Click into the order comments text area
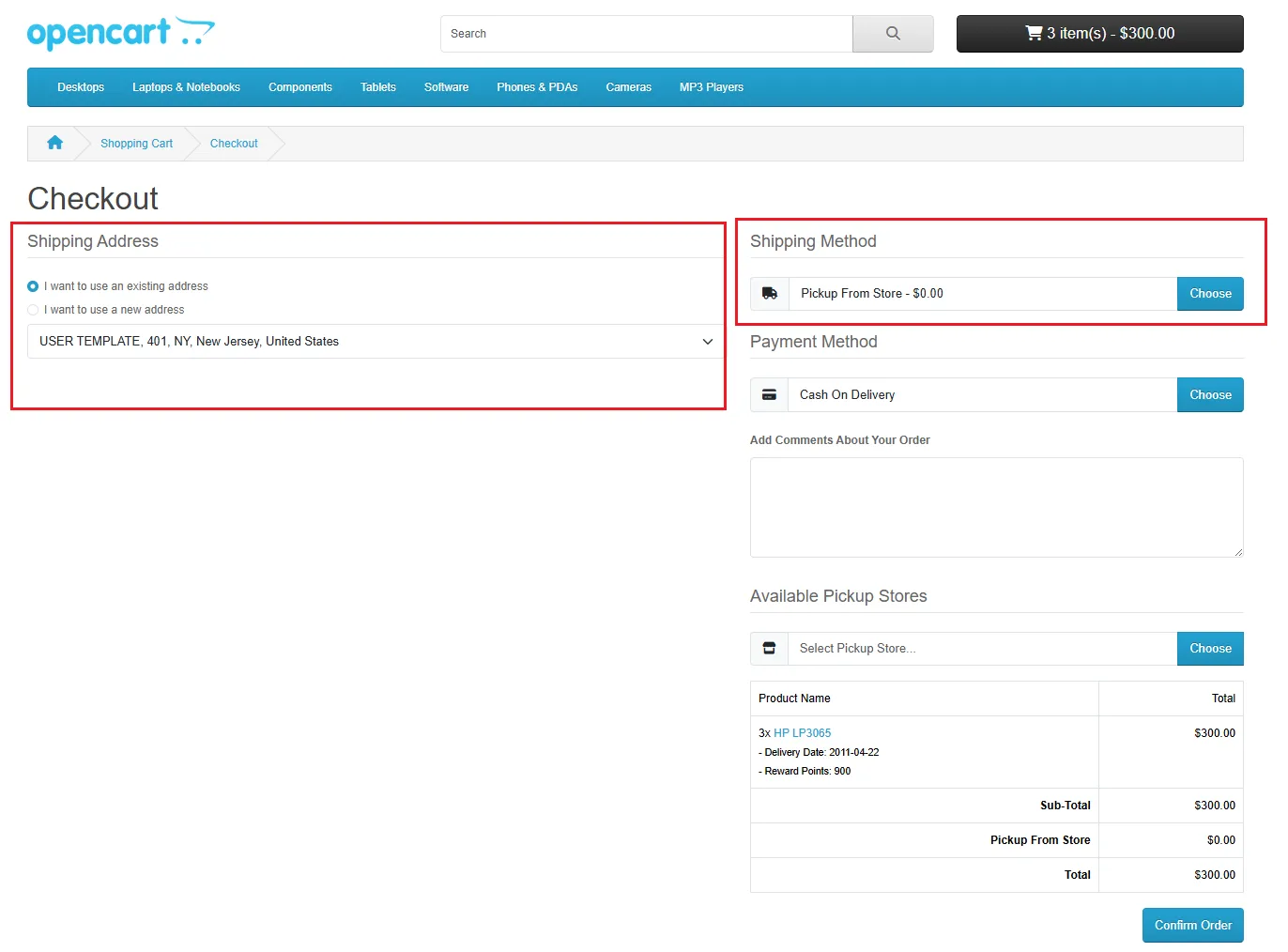Screen dimensions: 1288x952 pos(996,507)
